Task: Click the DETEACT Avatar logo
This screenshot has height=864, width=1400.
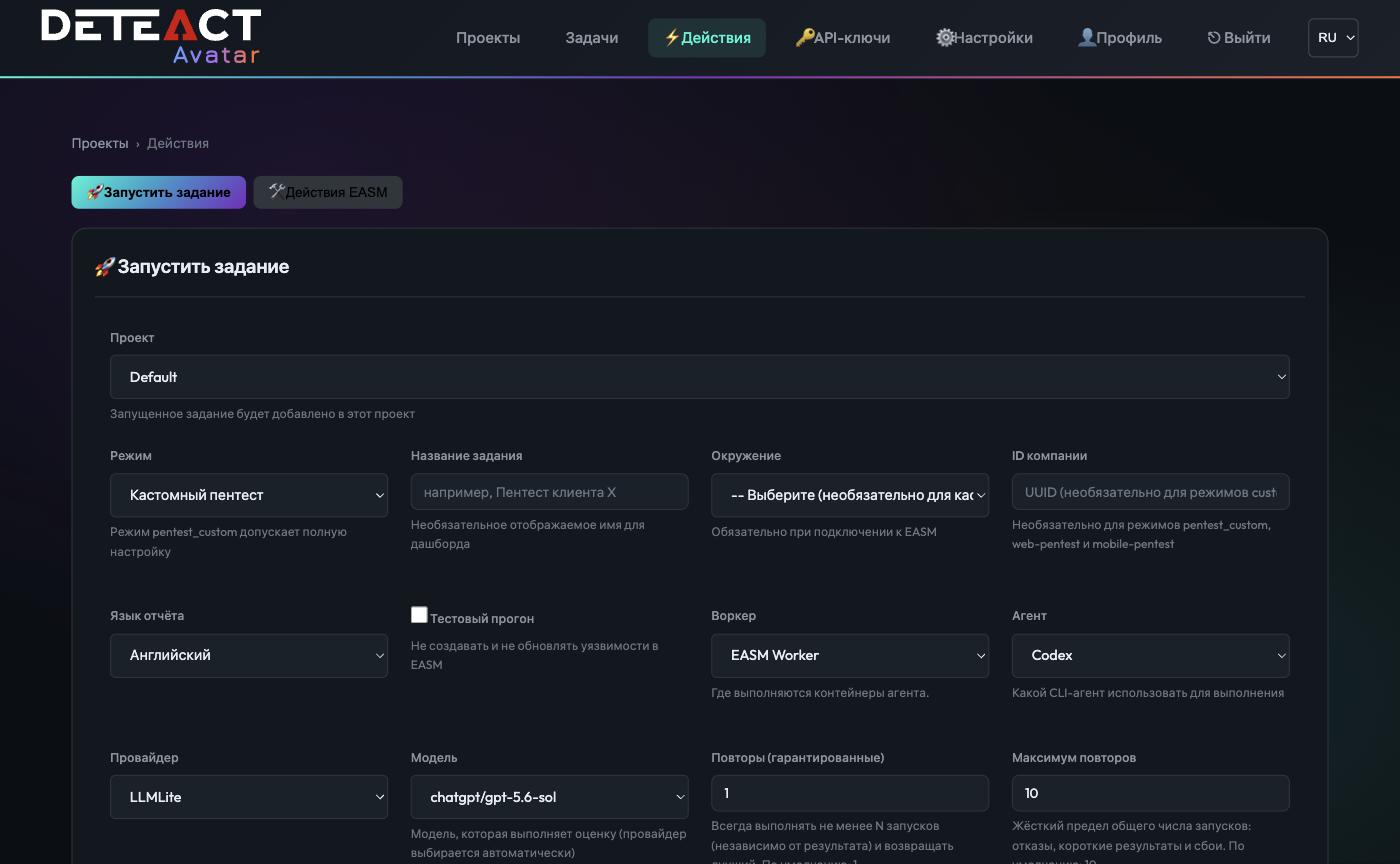Action: (151, 37)
